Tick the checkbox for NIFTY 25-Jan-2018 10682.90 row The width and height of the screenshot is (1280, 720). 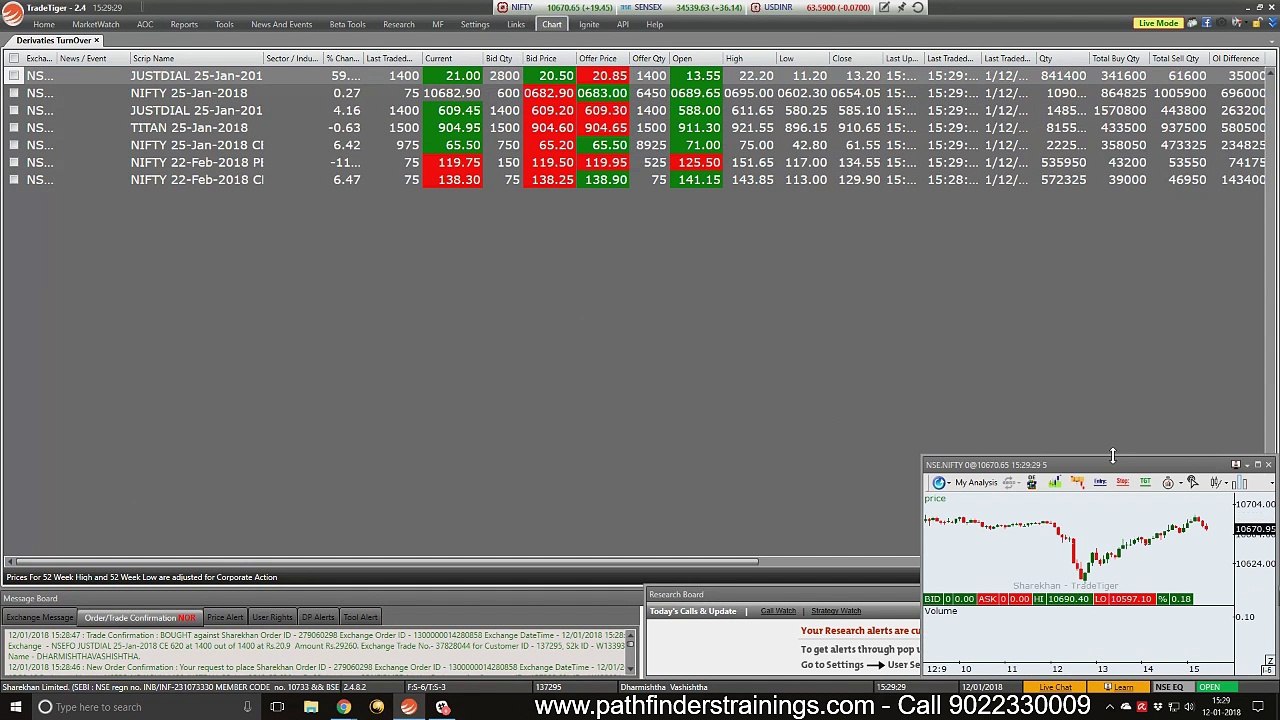[x=14, y=93]
